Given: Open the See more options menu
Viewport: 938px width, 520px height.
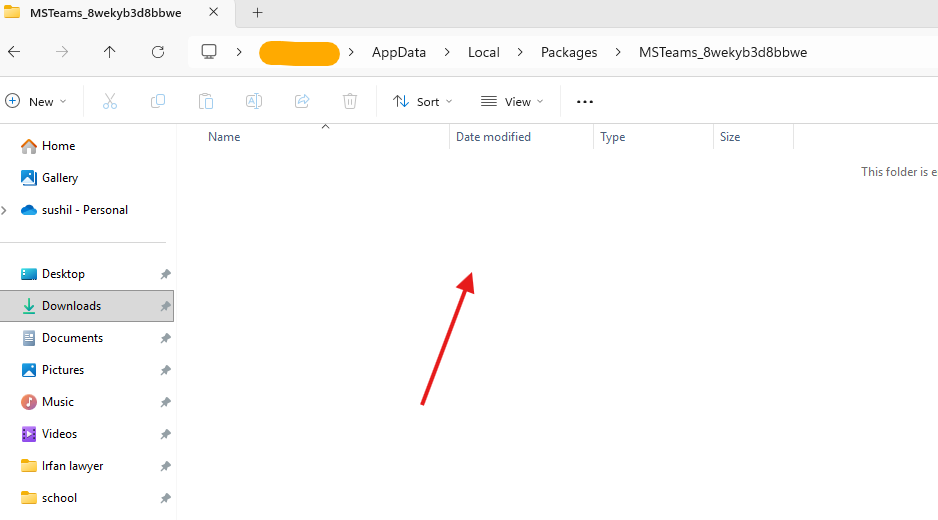Looking at the screenshot, I should (585, 101).
